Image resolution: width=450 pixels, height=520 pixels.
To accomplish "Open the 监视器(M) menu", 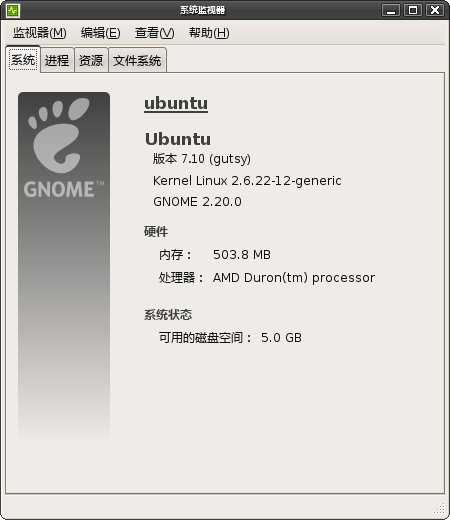I will tap(40, 33).
